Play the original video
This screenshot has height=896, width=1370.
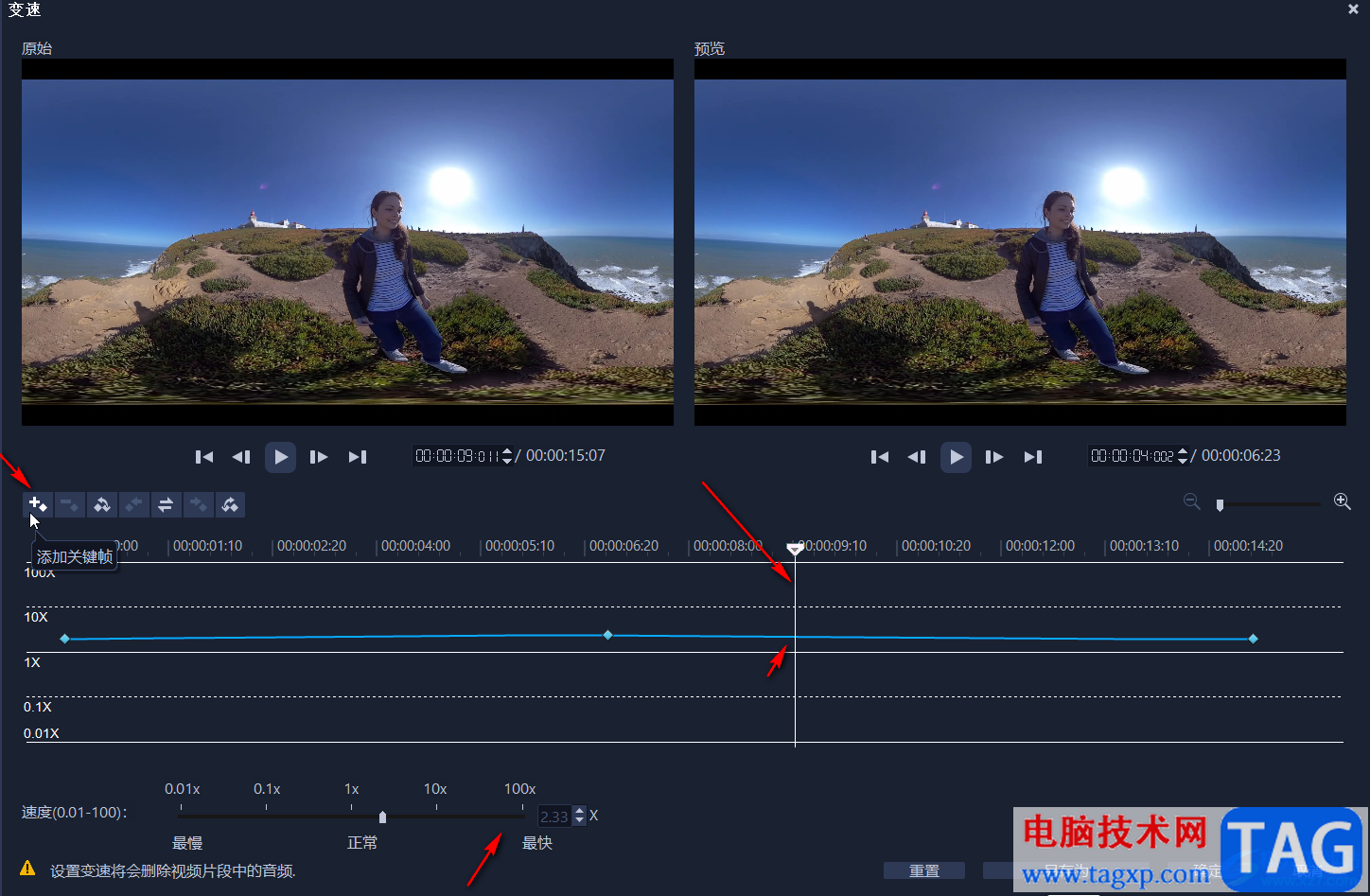tap(280, 457)
